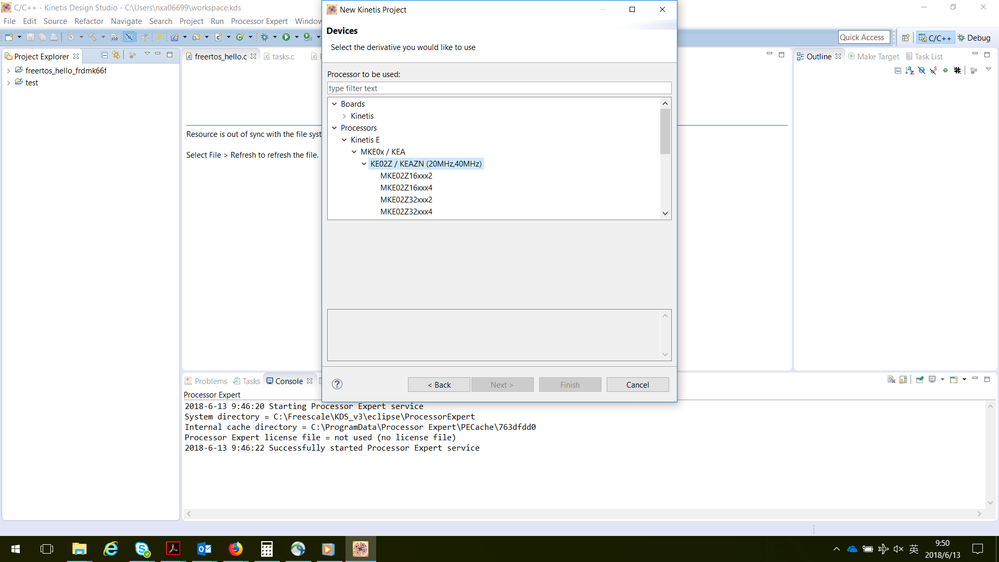The image size is (999, 562).
Task: Switch to the Problems tab
Action: 206,381
